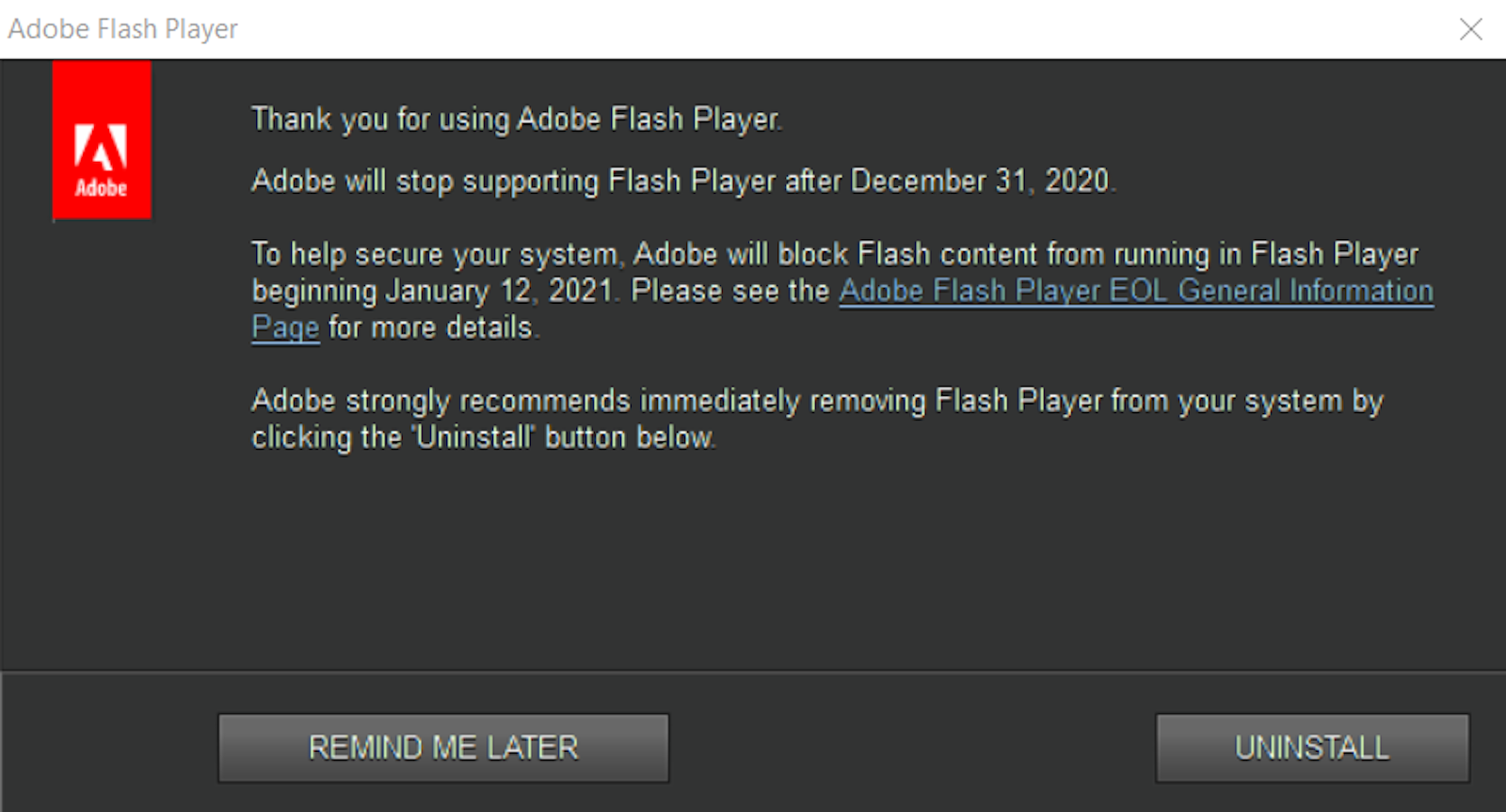This screenshot has width=1506, height=812.
Task: Click the 'To help secure your system' sentence
Action: pyautogui.click(x=434, y=254)
